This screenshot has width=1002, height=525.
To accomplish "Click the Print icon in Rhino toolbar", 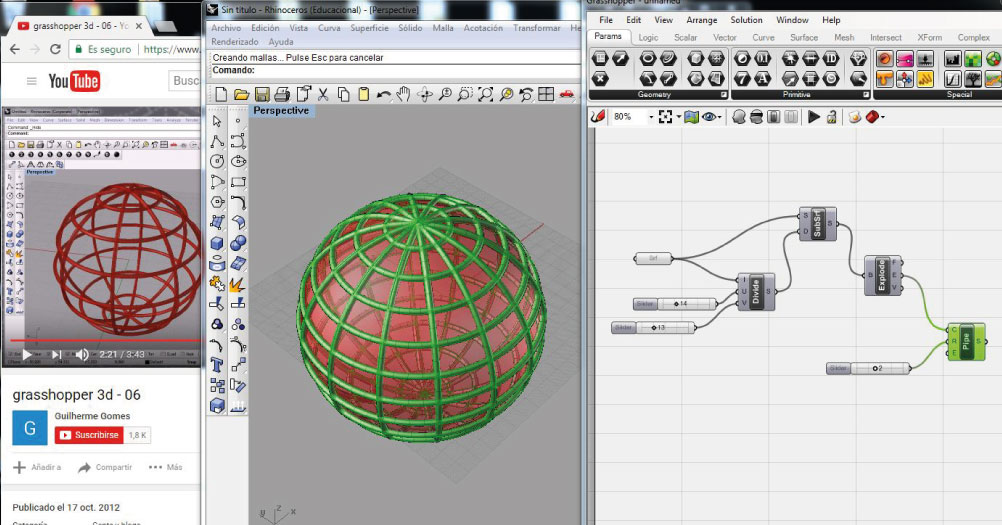I will tap(282, 95).
